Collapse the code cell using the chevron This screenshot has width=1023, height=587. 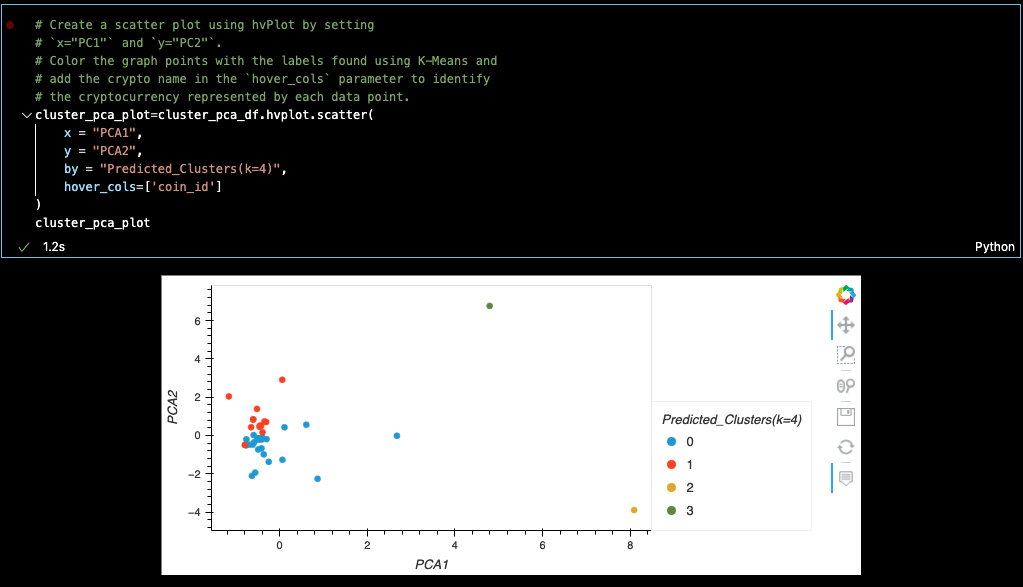point(27,115)
